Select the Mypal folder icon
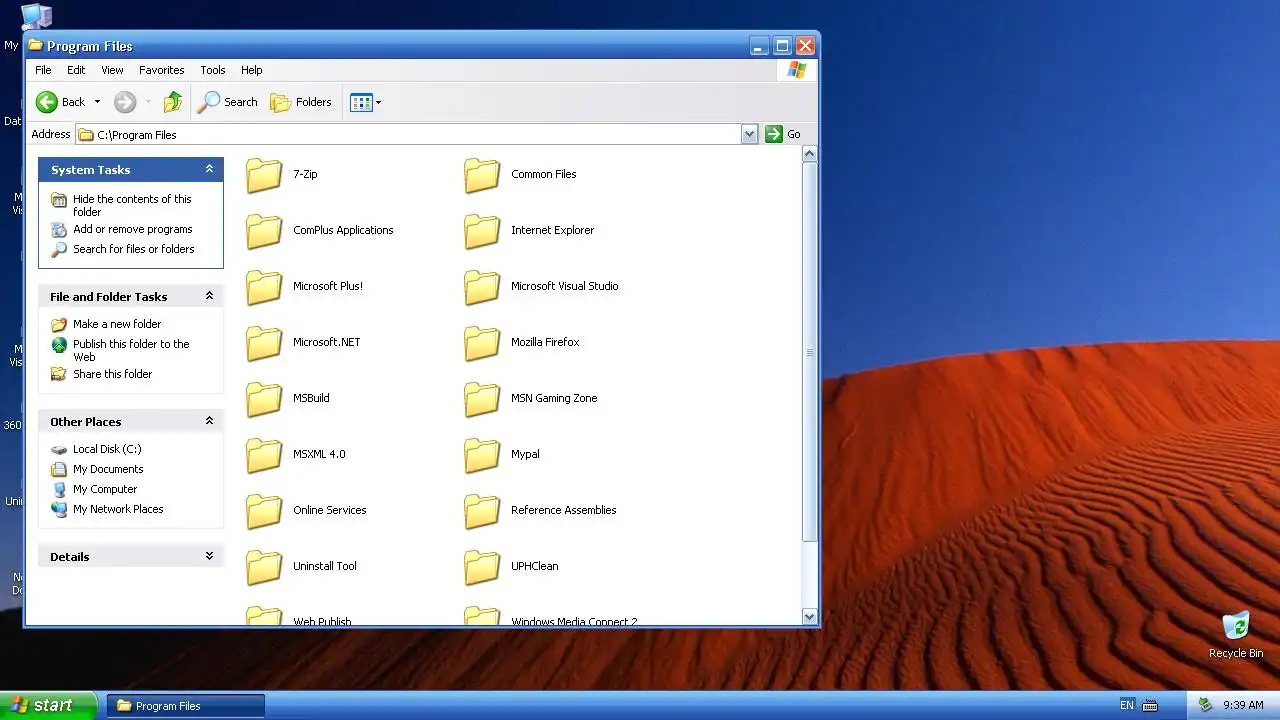 [x=482, y=454]
